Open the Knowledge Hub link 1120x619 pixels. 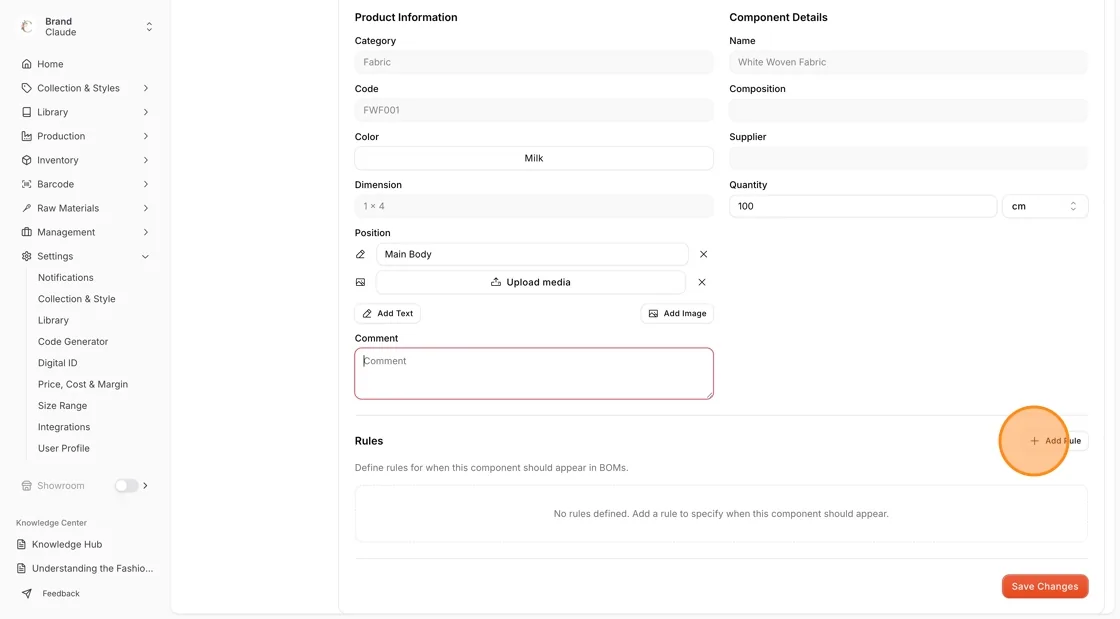pyautogui.click(x=66, y=544)
